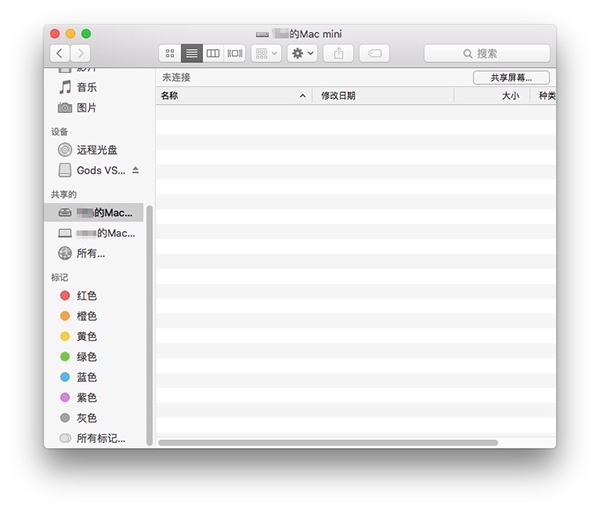Sort by 修改日期 column header
The image size is (600, 511).
tap(382, 96)
